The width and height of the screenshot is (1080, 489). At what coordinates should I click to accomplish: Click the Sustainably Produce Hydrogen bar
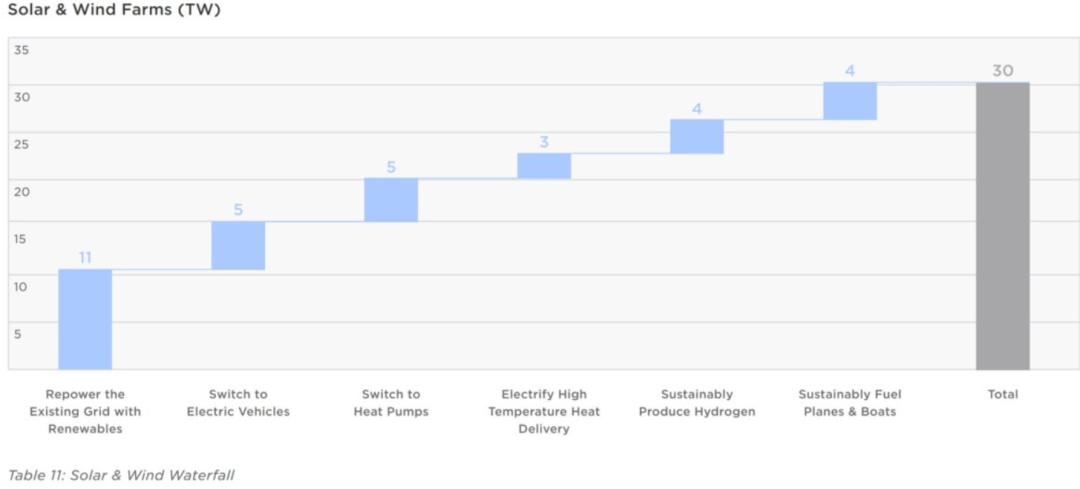click(x=697, y=136)
